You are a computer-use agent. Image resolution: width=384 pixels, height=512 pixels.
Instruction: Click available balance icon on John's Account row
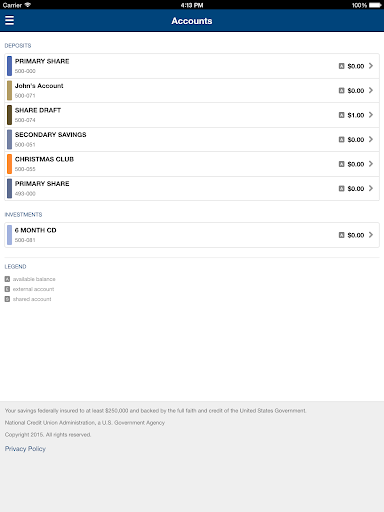[x=341, y=91]
